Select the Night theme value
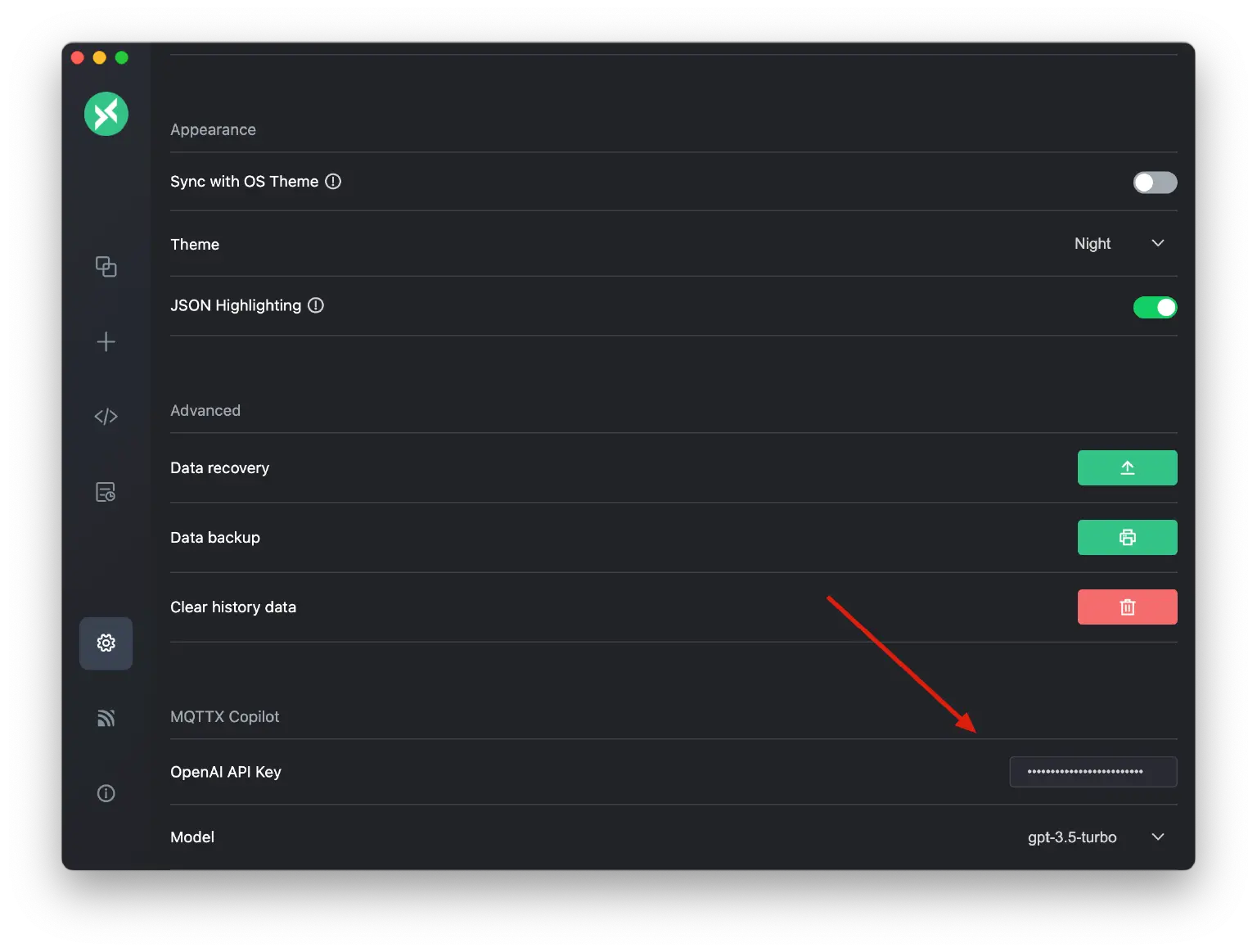The image size is (1257, 952). 1093,244
